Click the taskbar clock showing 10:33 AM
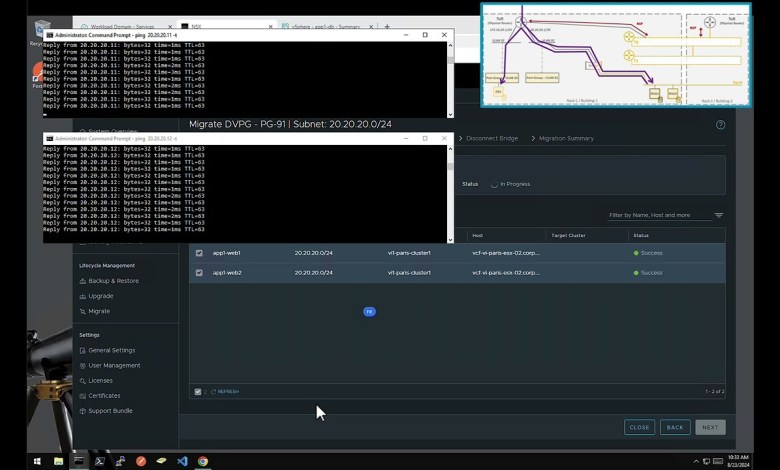This screenshot has width=780, height=470. [738, 461]
